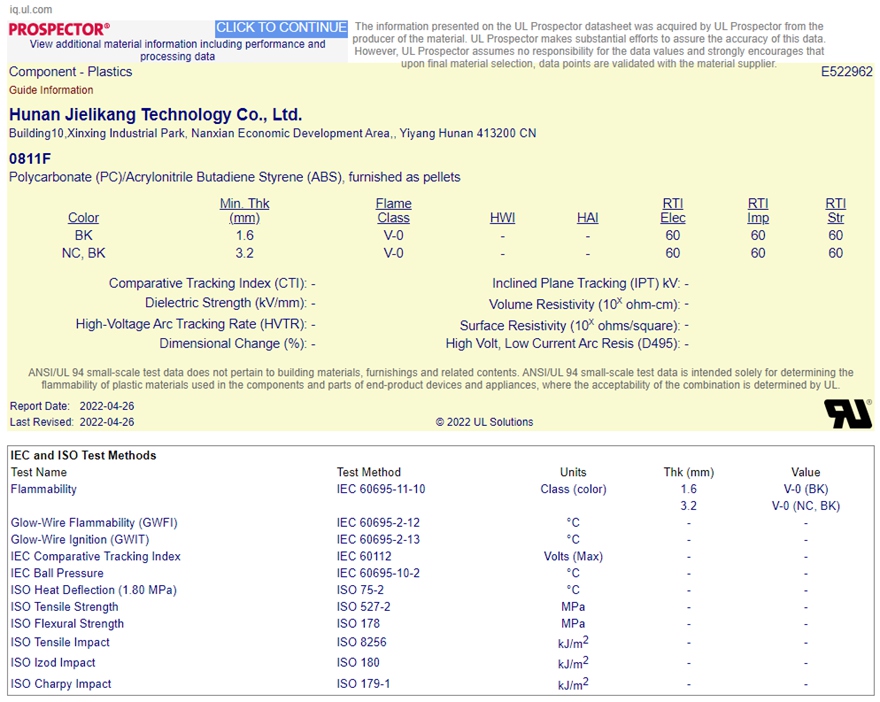Click the CLICK TO CONTINUE button
Screen dimensions: 880x702
[x=281, y=27]
